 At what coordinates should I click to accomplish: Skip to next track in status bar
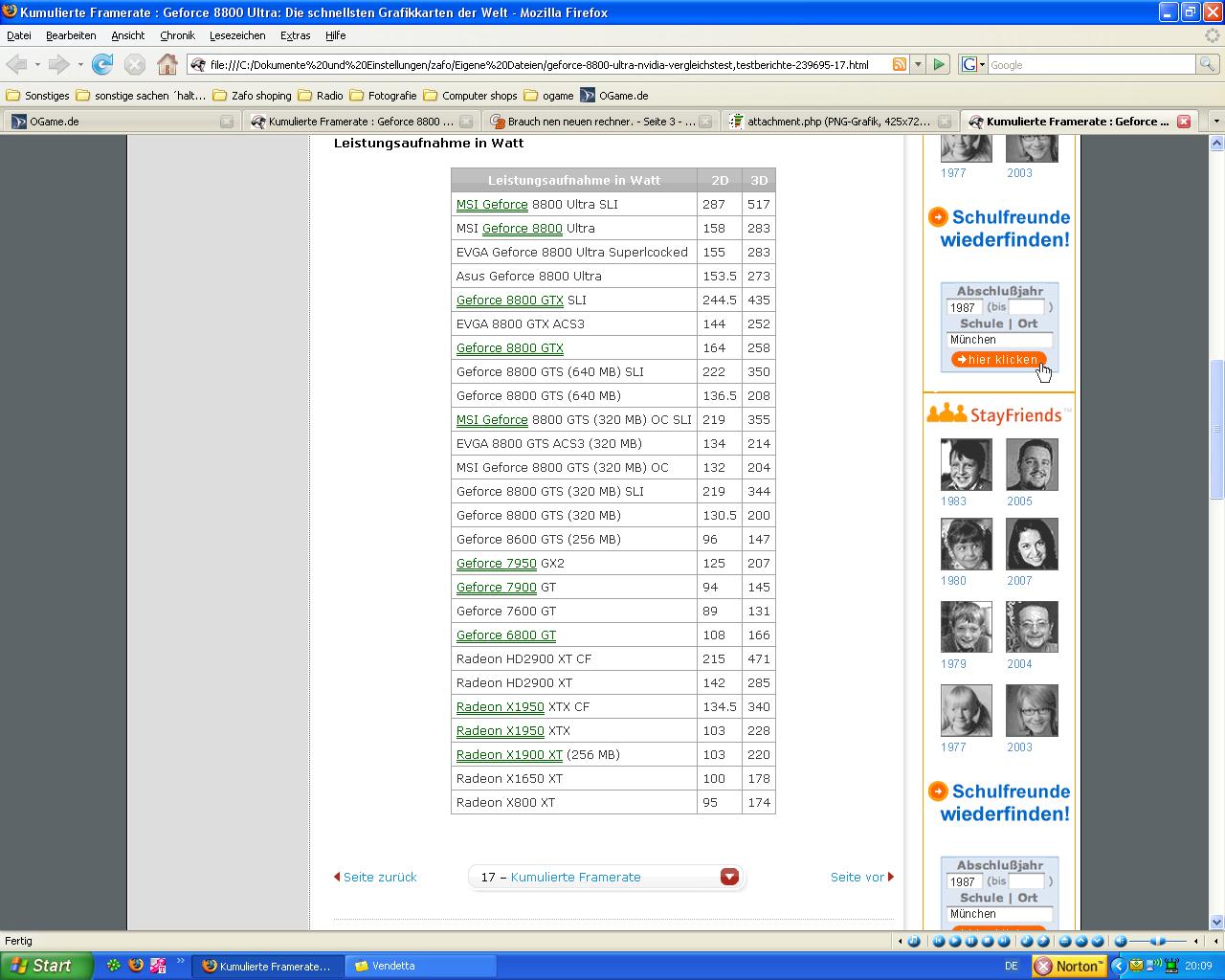(x=1004, y=941)
